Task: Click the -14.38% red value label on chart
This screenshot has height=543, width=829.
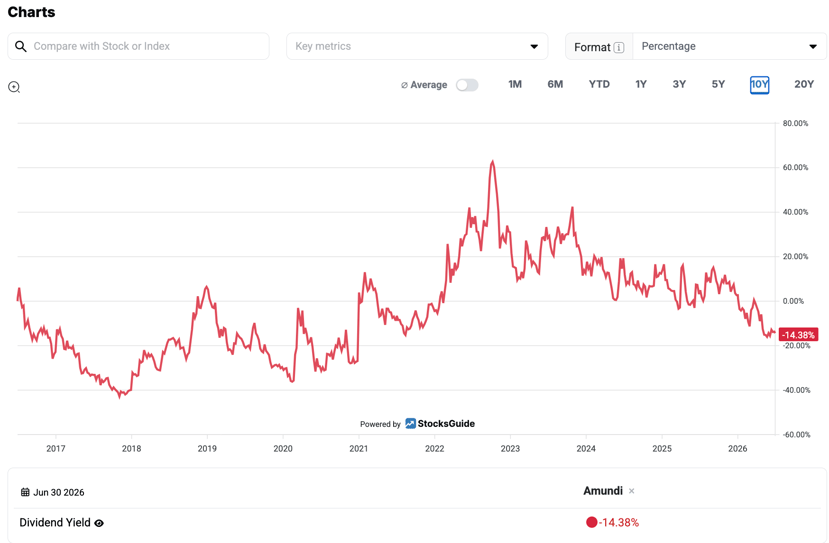Action: tap(798, 335)
